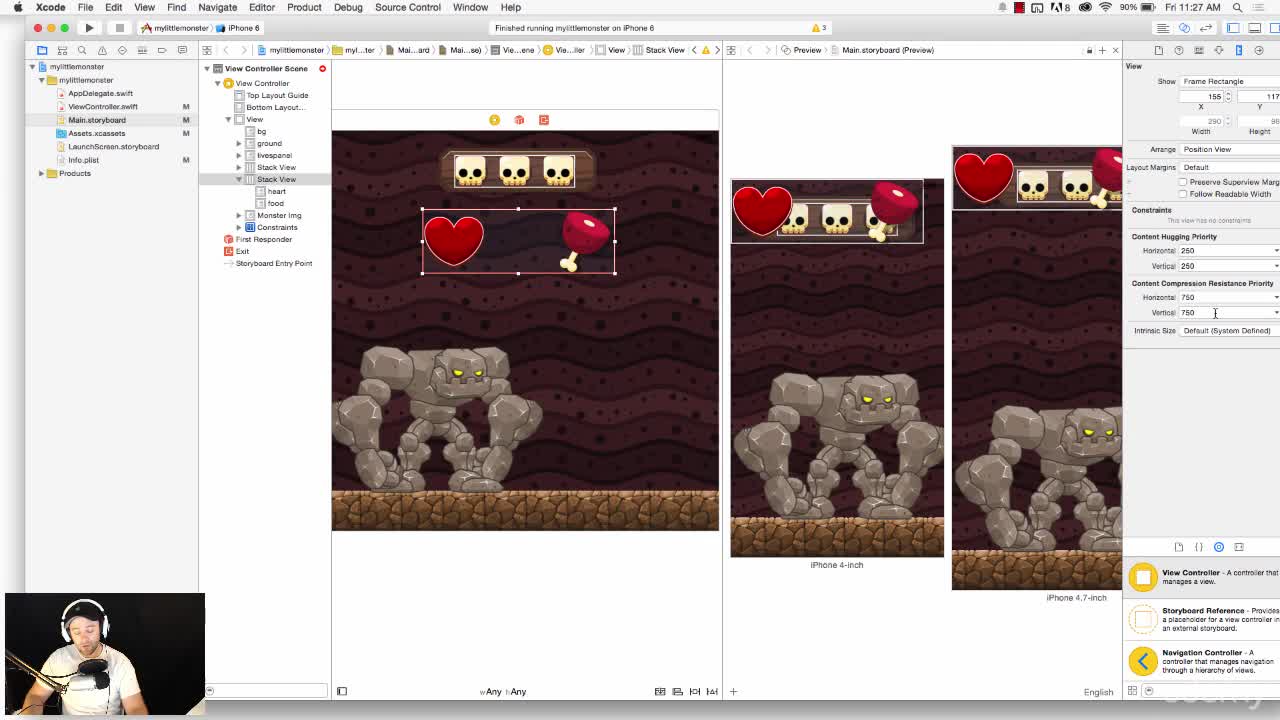Click the X position stepper
The width and height of the screenshot is (1280, 720).
coord(1227,97)
